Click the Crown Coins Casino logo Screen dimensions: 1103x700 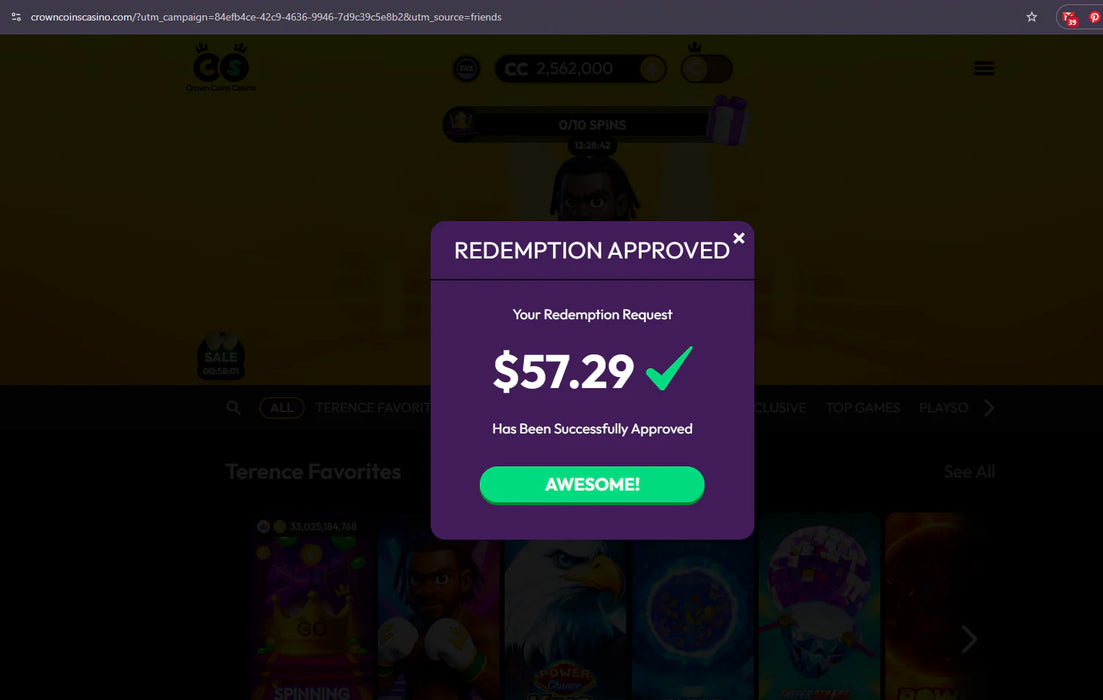pos(221,68)
